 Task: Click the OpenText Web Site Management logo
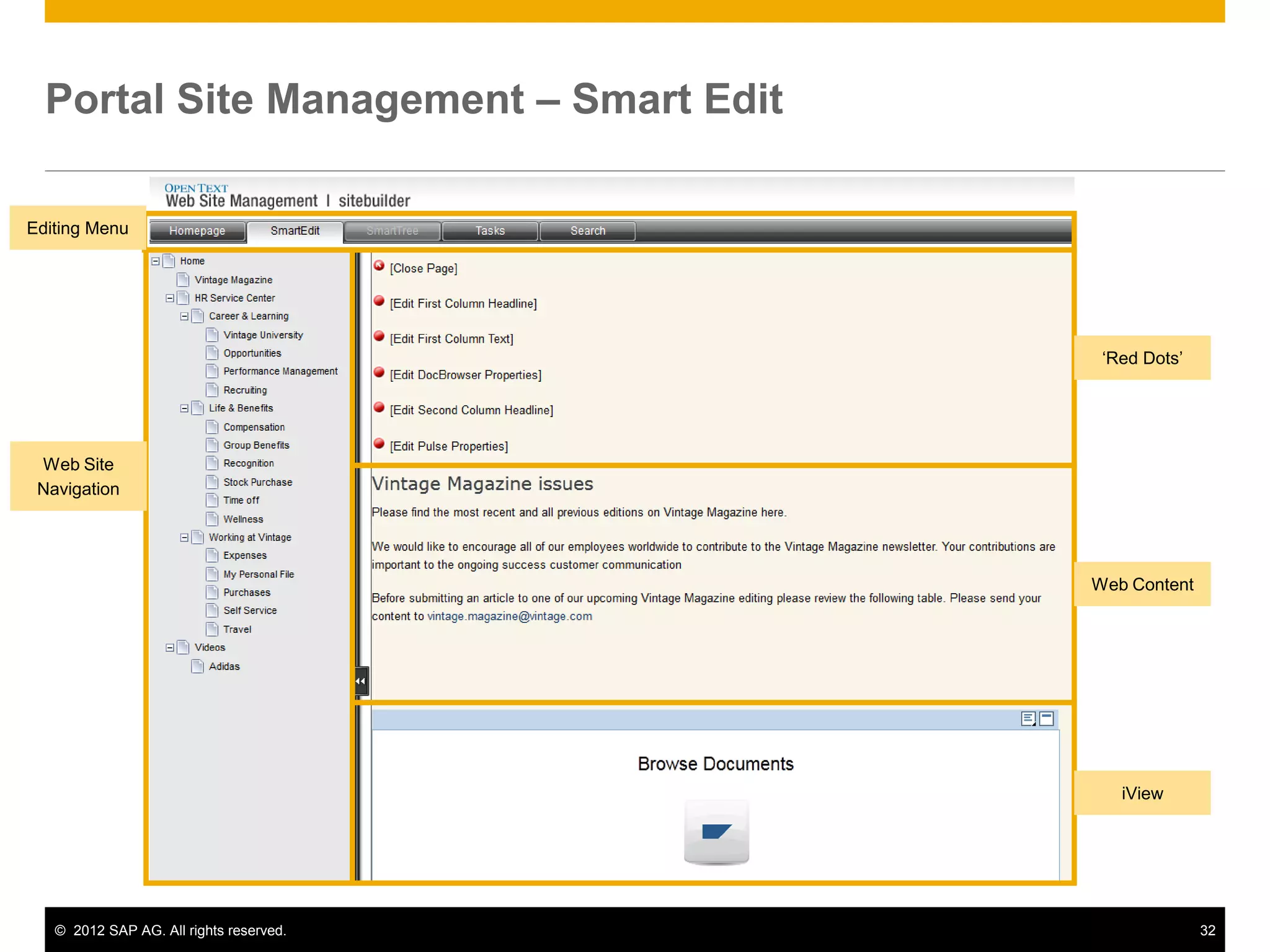(x=287, y=196)
